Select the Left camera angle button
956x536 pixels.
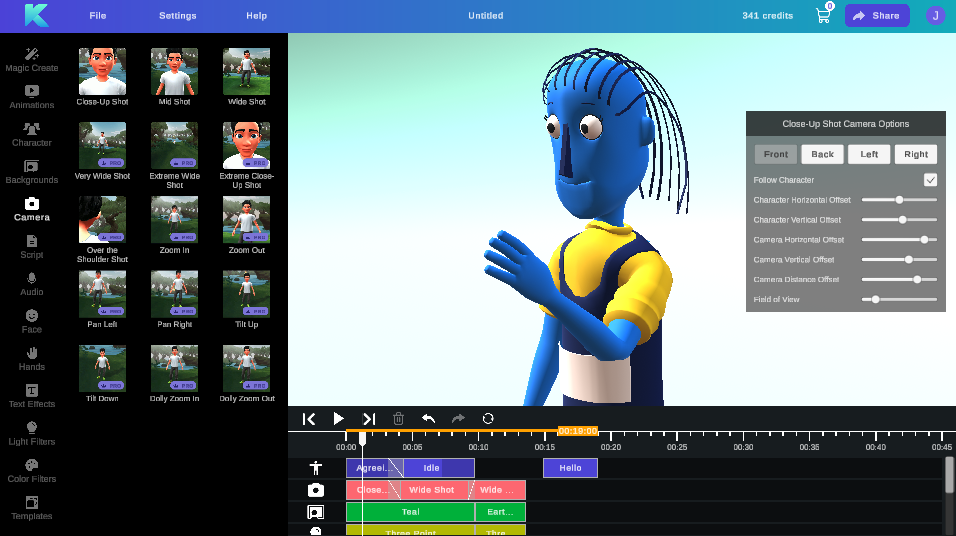869,154
